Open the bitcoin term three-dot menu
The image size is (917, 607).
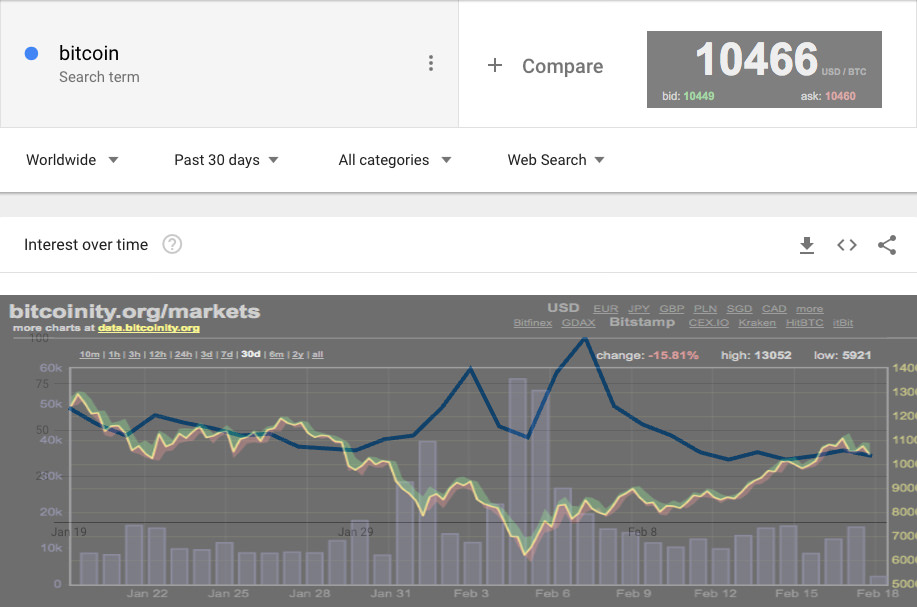coord(431,63)
